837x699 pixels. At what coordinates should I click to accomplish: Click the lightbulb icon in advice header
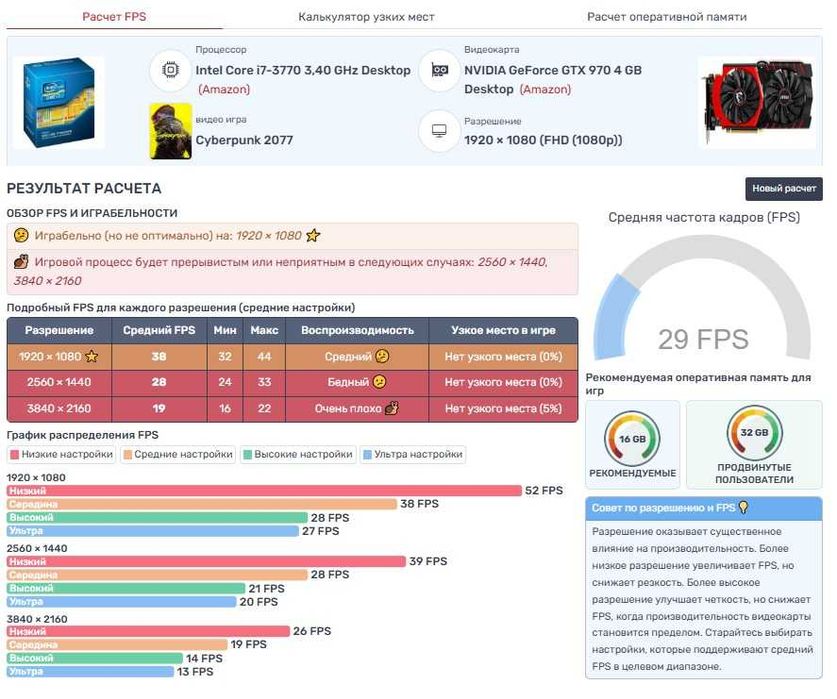tap(743, 507)
